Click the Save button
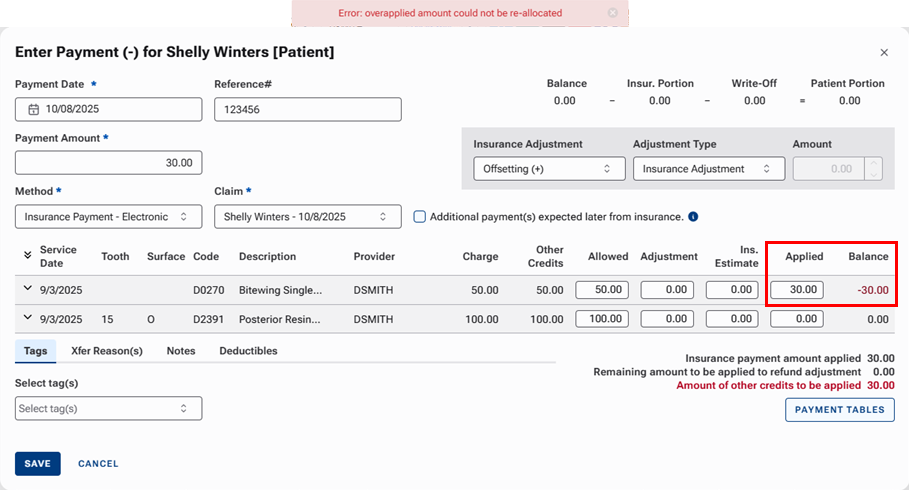Viewport: 909px width, 490px height. click(37, 464)
